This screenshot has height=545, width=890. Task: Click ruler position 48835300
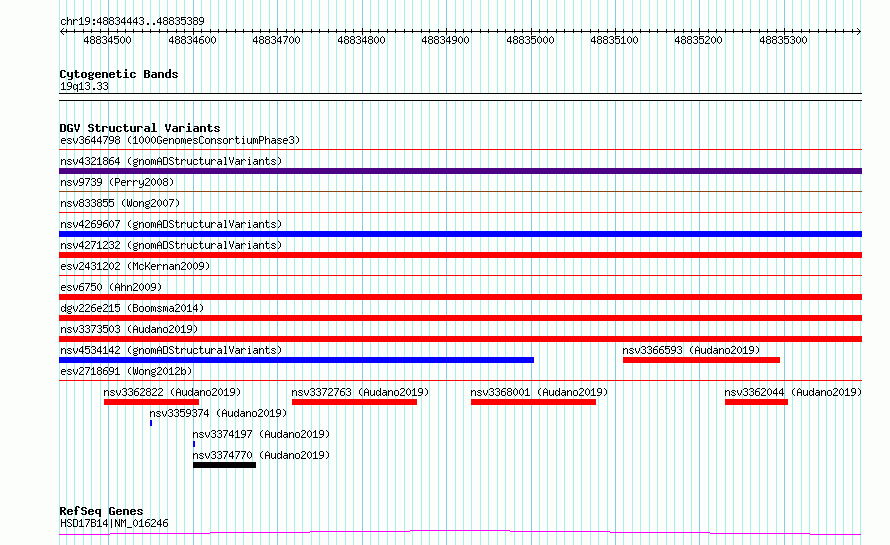[783, 40]
